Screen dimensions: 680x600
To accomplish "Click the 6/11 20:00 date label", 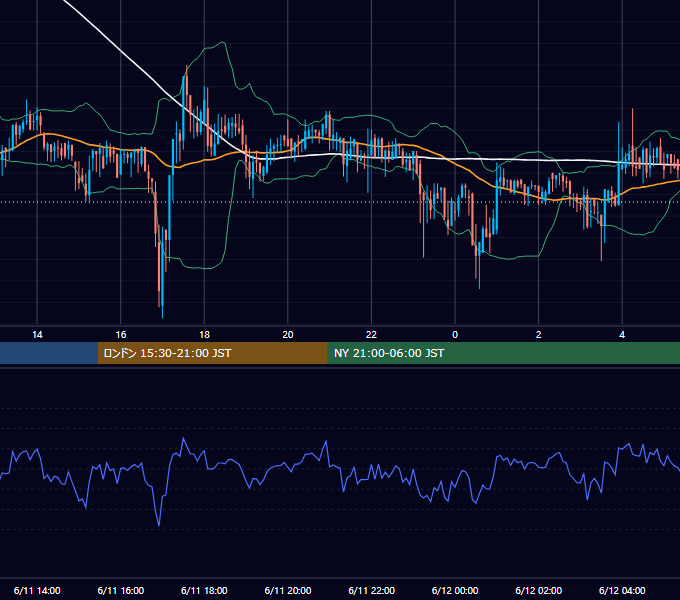I will (x=288, y=590).
